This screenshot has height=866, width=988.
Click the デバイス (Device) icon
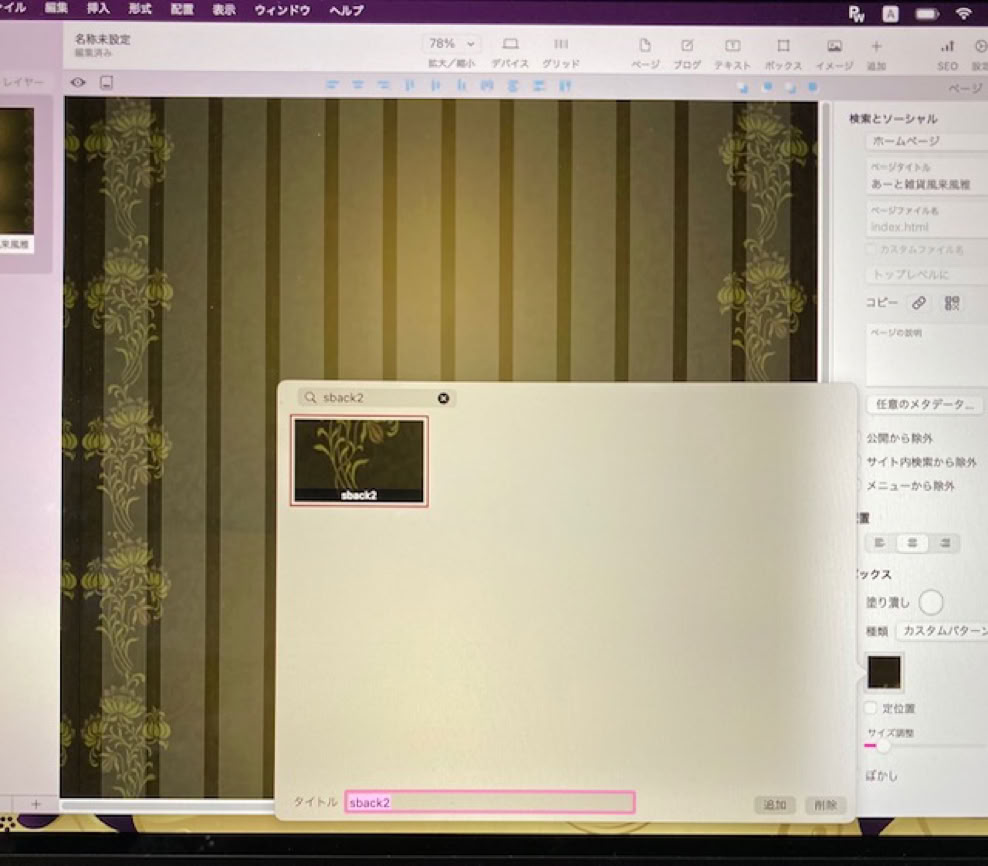[510, 45]
